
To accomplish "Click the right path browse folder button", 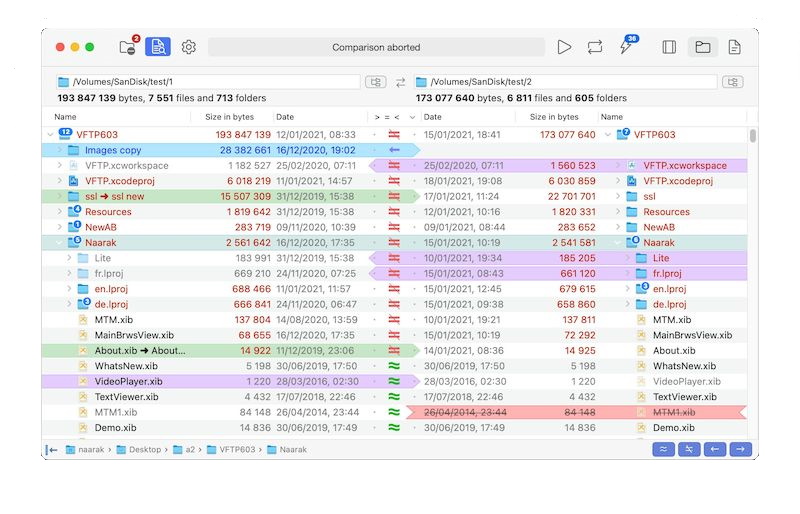I will click(733, 82).
